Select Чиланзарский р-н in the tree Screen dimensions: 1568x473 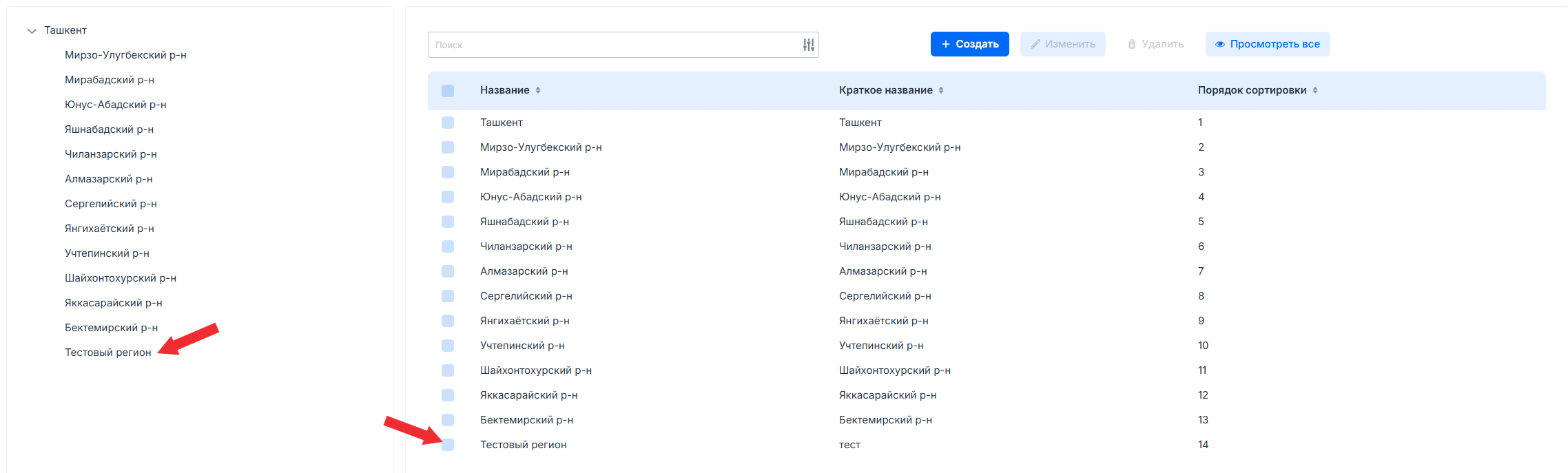(111, 154)
